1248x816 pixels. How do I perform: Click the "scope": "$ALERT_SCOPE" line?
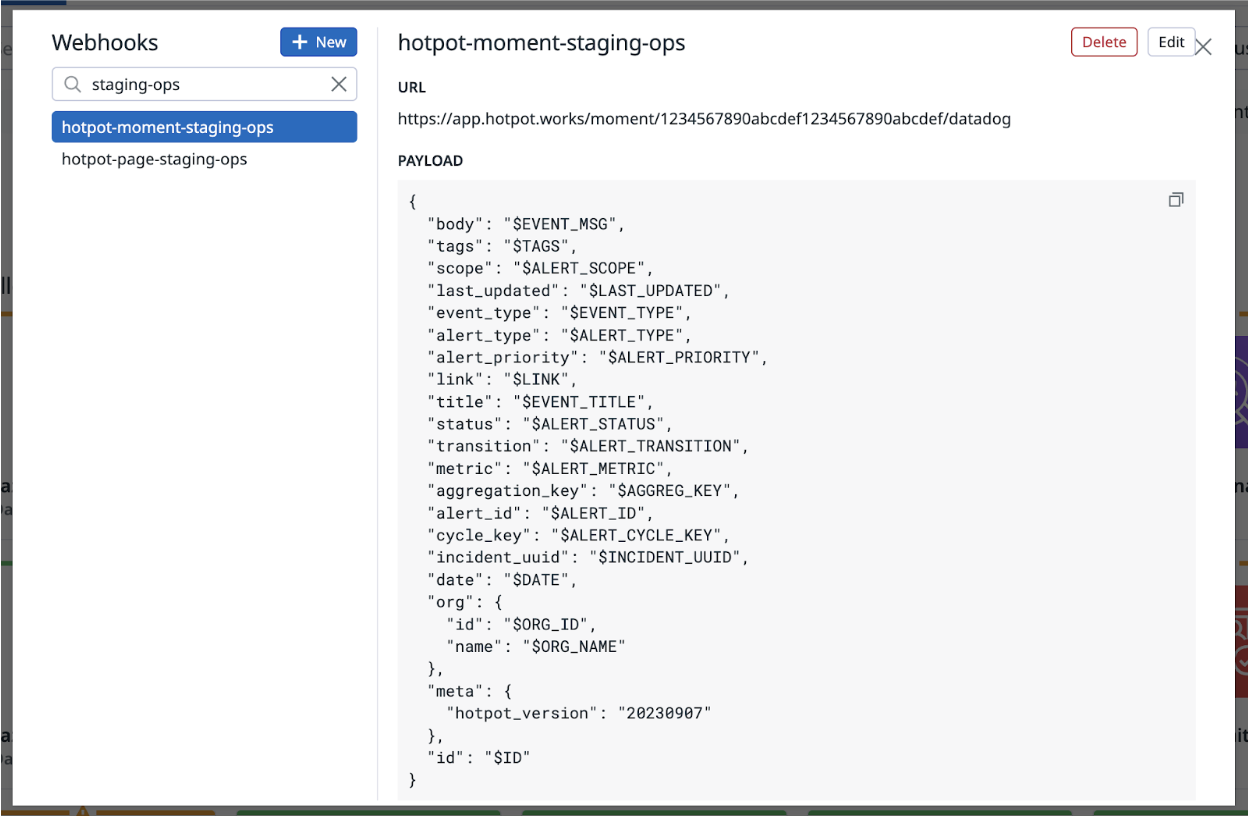(539, 268)
